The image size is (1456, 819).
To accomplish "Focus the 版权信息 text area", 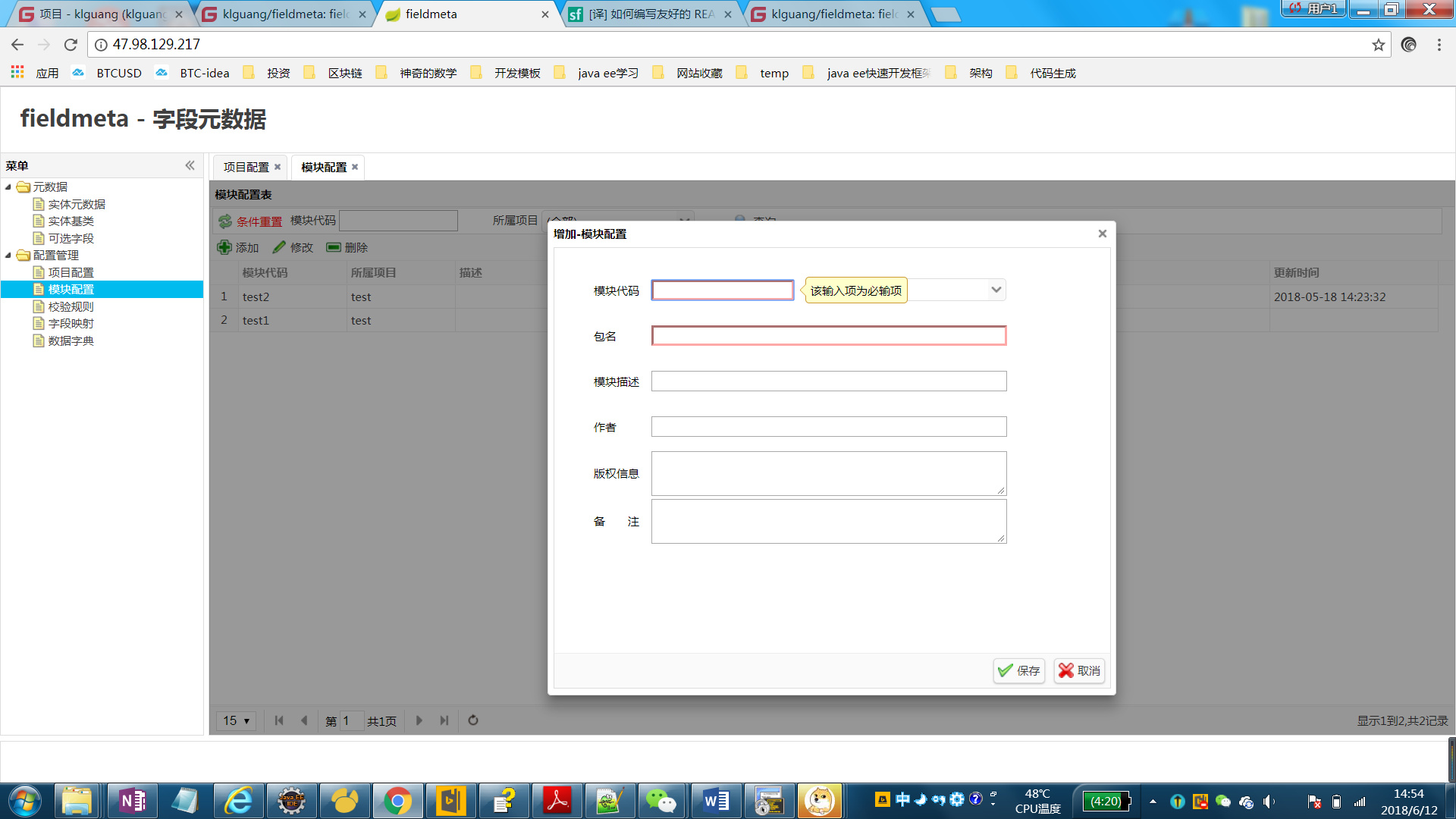I will pos(829,474).
